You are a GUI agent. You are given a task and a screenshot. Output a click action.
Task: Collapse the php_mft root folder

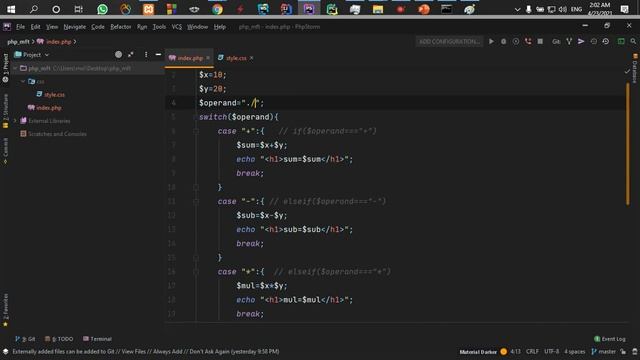point(16,68)
